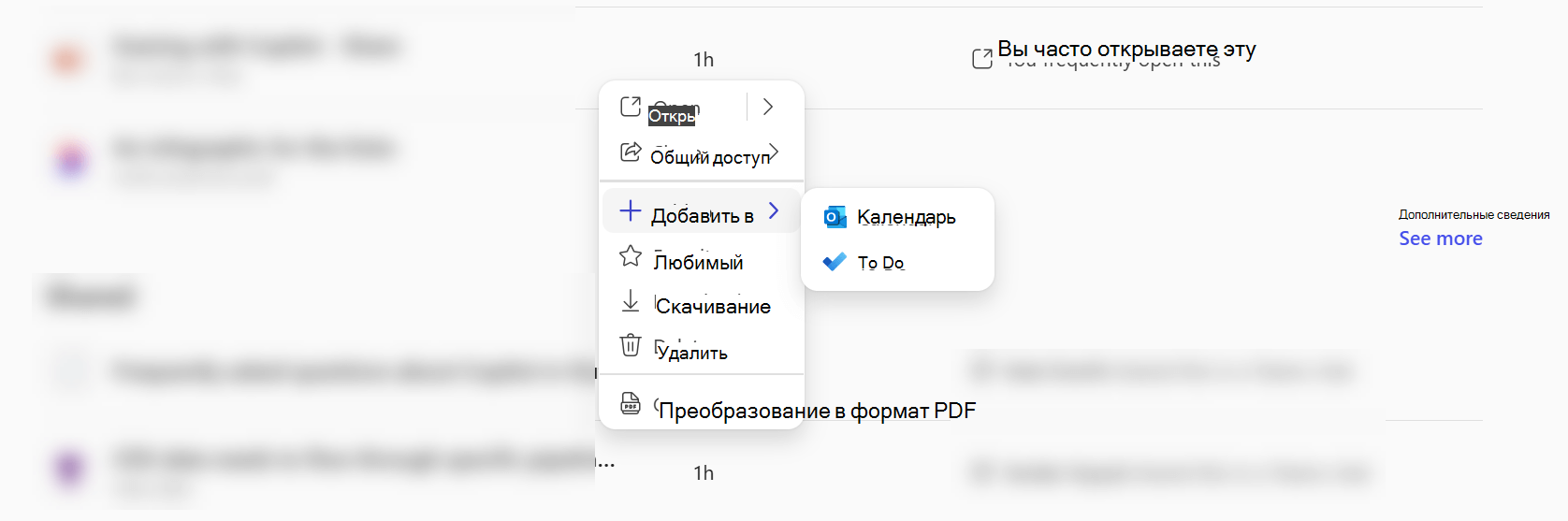Click the star icon next to Любимый
The width and height of the screenshot is (1568, 521).
pos(631,256)
